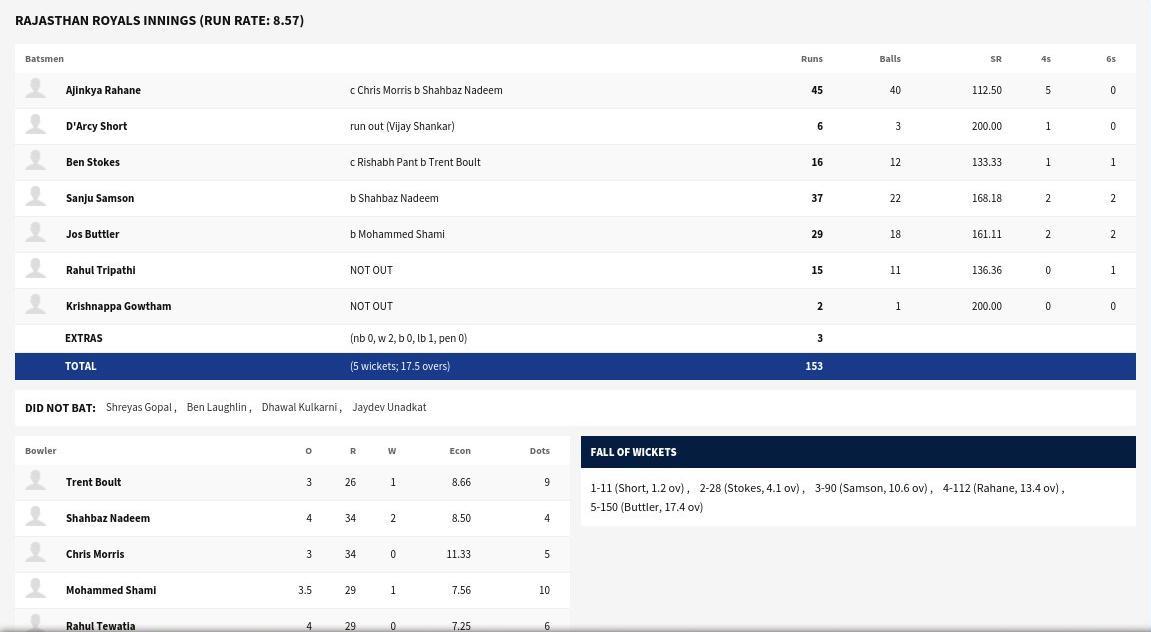Image resolution: width=1151 pixels, height=632 pixels.
Task: Click Buttler's strike rate 161.11
Action: pos(987,234)
